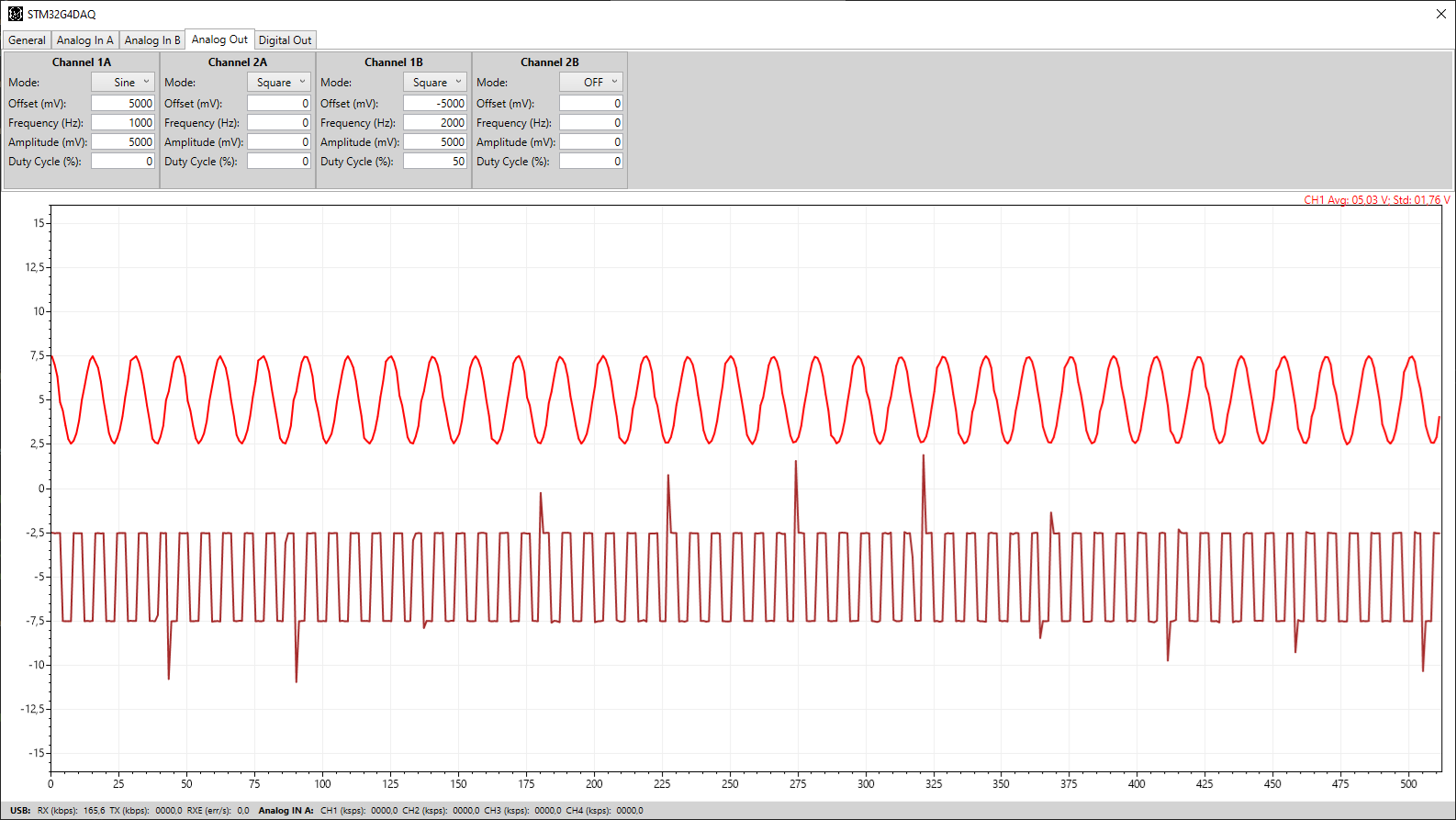Click Channel 1A Amplitude field with 5000

[123, 142]
